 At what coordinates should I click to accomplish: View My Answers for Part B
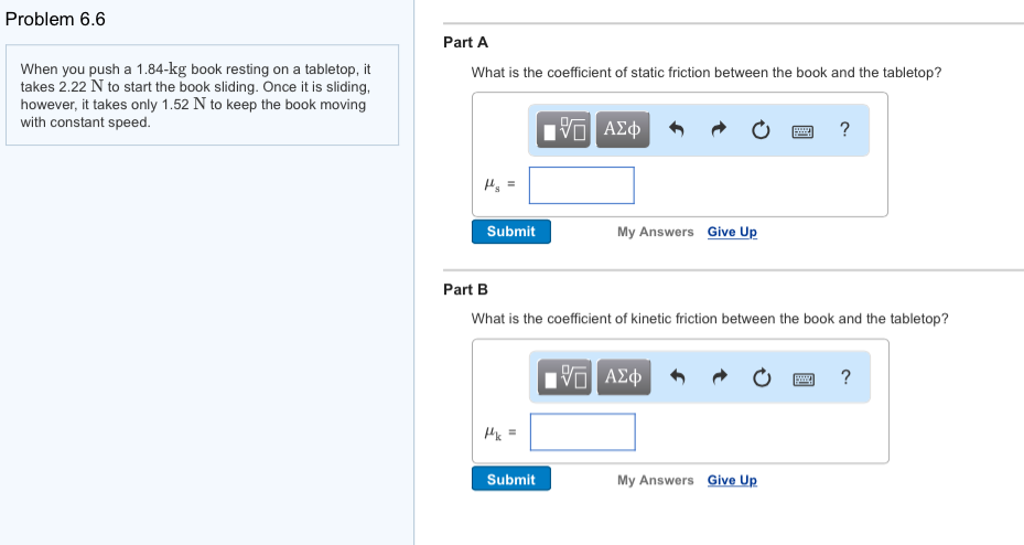[x=656, y=480]
